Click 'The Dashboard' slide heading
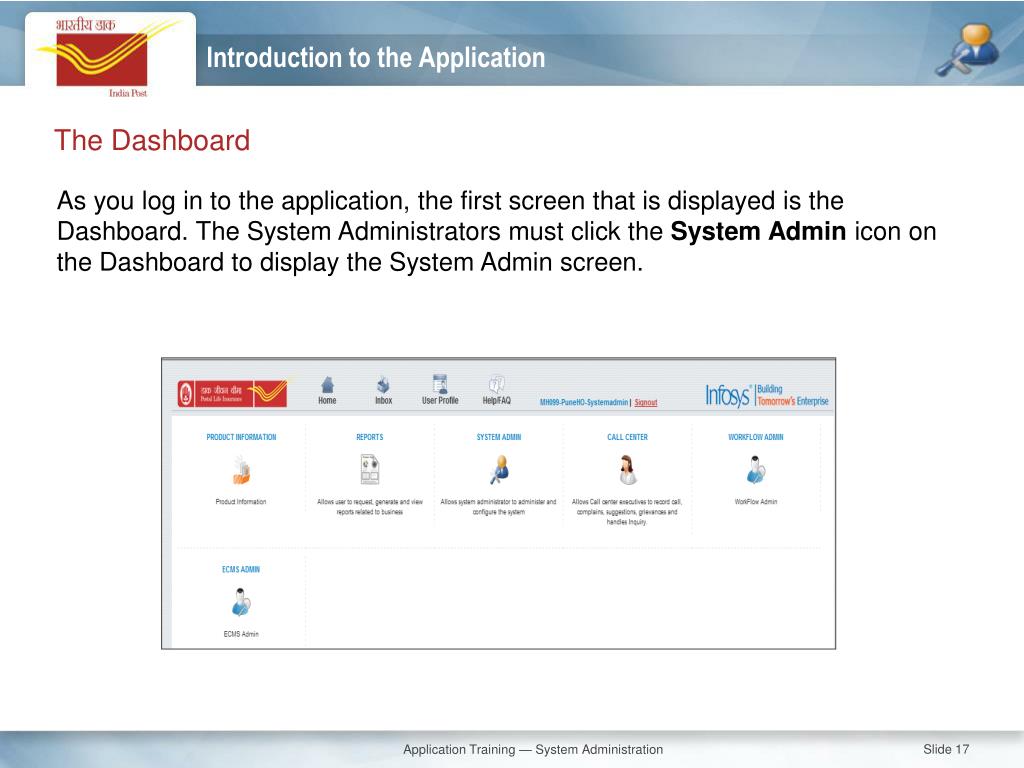Image resolution: width=1024 pixels, height=768 pixels. point(152,140)
